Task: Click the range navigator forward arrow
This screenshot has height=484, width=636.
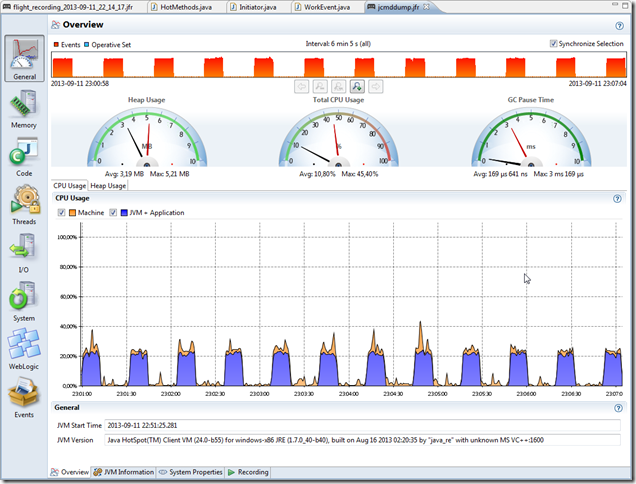Action: (376, 86)
